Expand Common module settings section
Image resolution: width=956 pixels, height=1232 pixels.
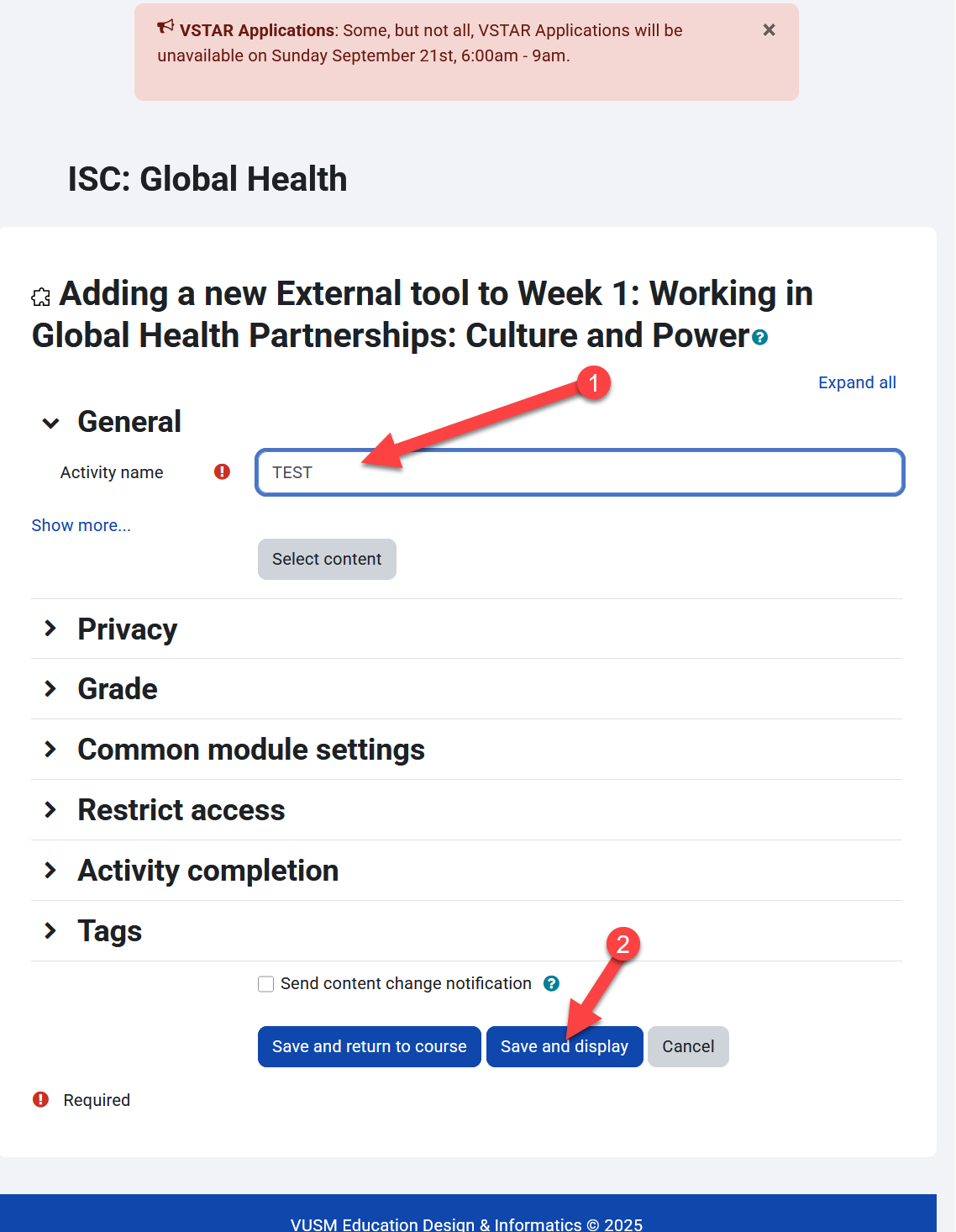tap(51, 750)
